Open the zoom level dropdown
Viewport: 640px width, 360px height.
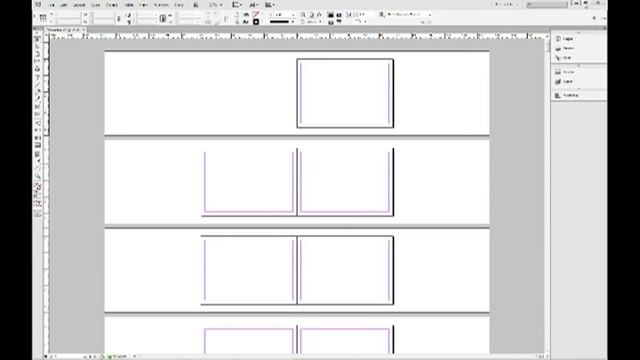(216, 5)
